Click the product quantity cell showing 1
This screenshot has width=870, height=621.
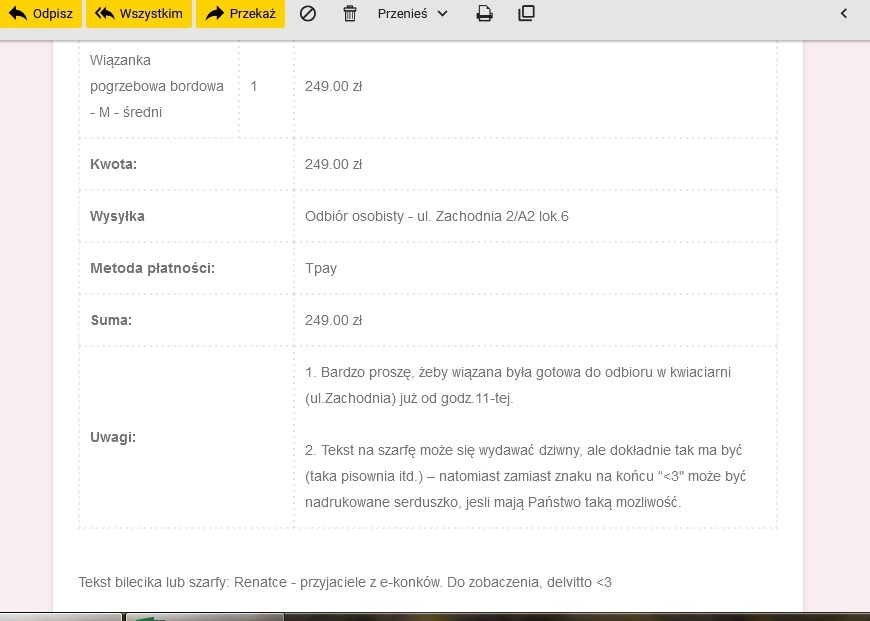(x=254, y=86)
